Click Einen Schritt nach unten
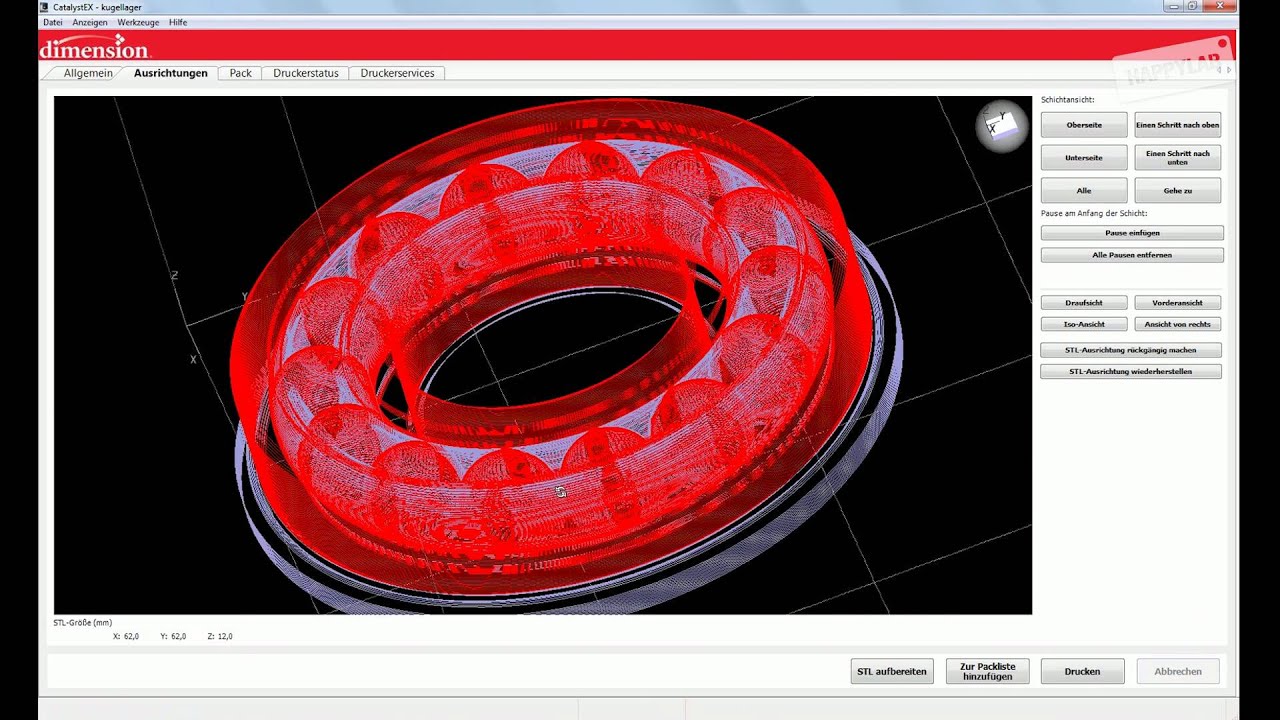 (1177, 158)
